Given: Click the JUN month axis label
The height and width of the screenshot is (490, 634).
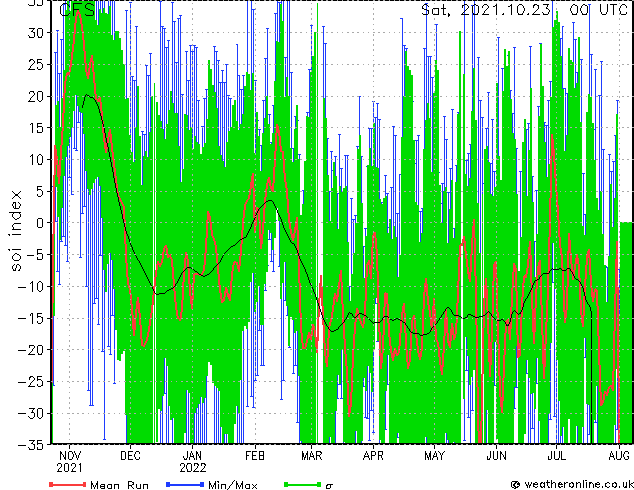Looking at the screenshot, I should click(x=496, y=456).
